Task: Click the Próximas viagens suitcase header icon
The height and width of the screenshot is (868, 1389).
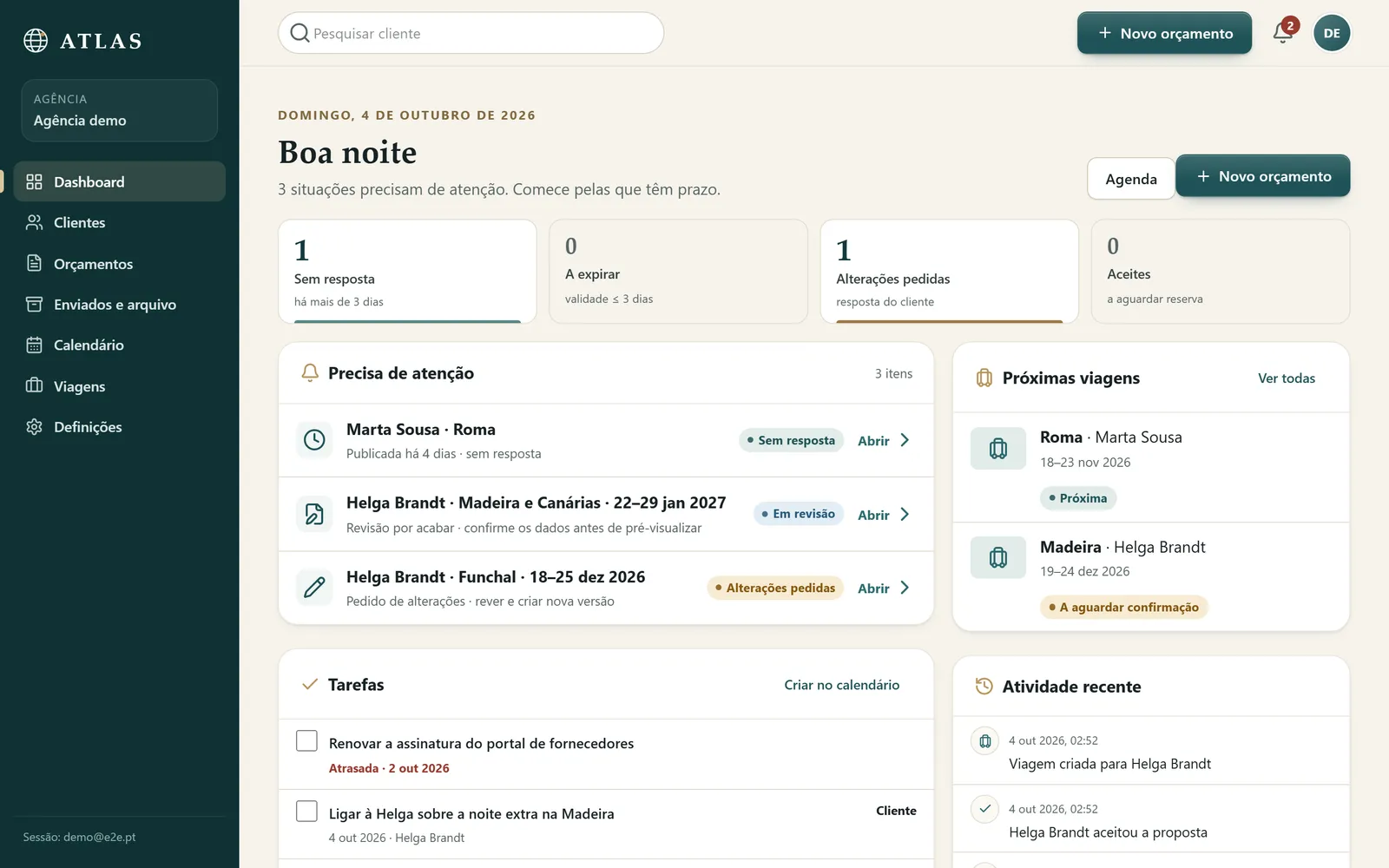Action: pos(984,378)
